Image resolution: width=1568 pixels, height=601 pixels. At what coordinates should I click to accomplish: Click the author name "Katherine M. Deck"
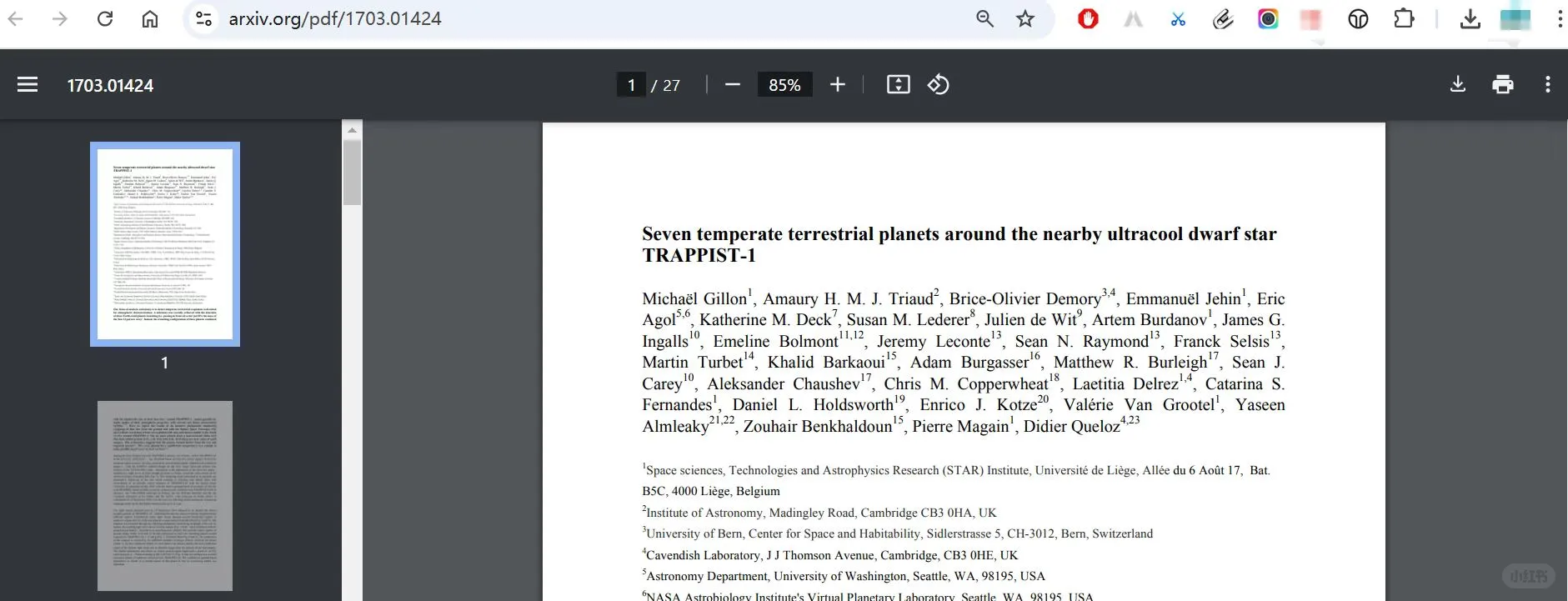click(x=765, y=320)
